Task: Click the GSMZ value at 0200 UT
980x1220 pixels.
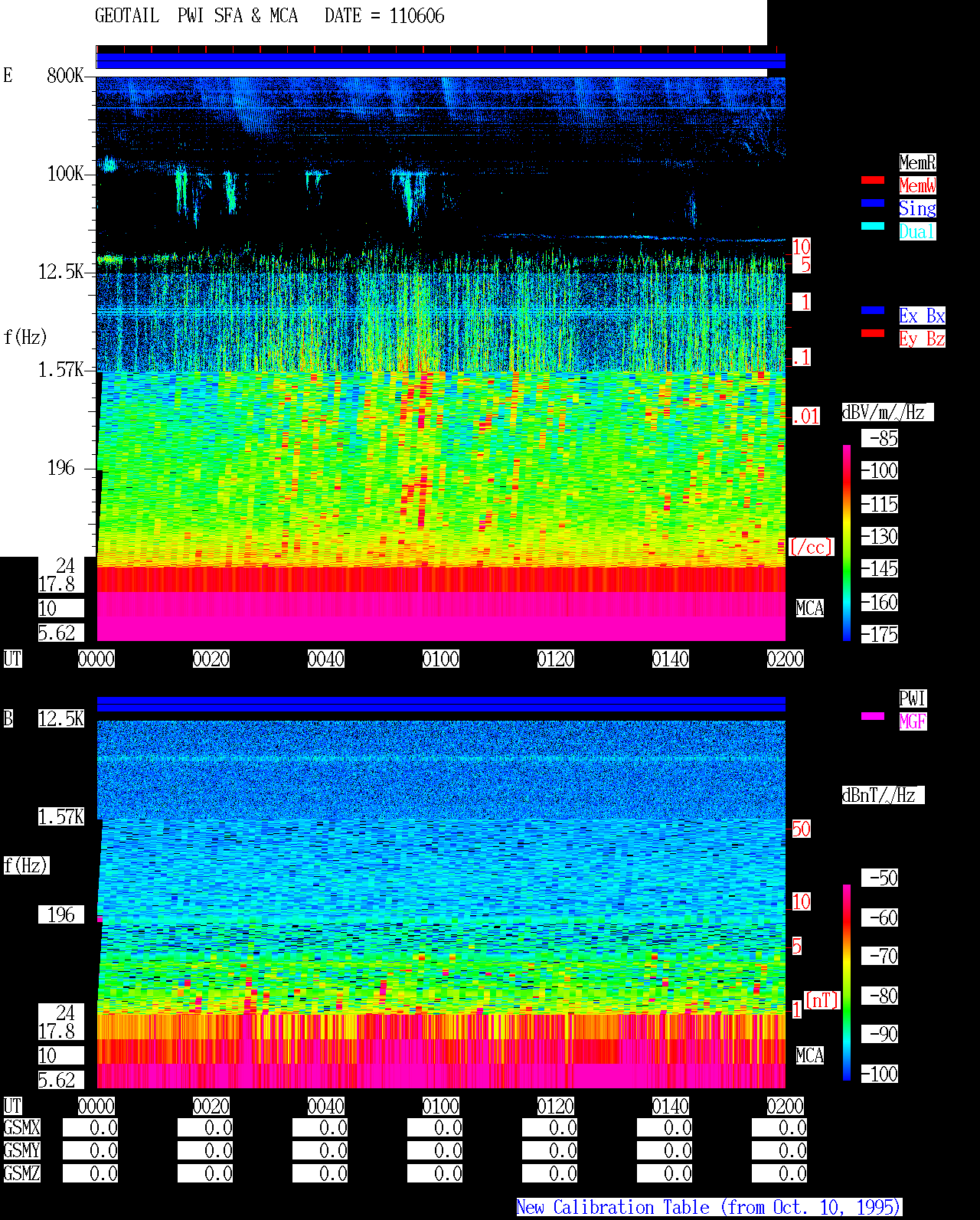Action: (779, 1173)
